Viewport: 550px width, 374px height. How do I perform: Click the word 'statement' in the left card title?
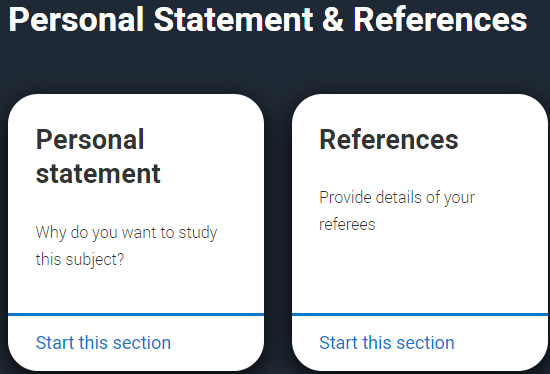point(98,174)
